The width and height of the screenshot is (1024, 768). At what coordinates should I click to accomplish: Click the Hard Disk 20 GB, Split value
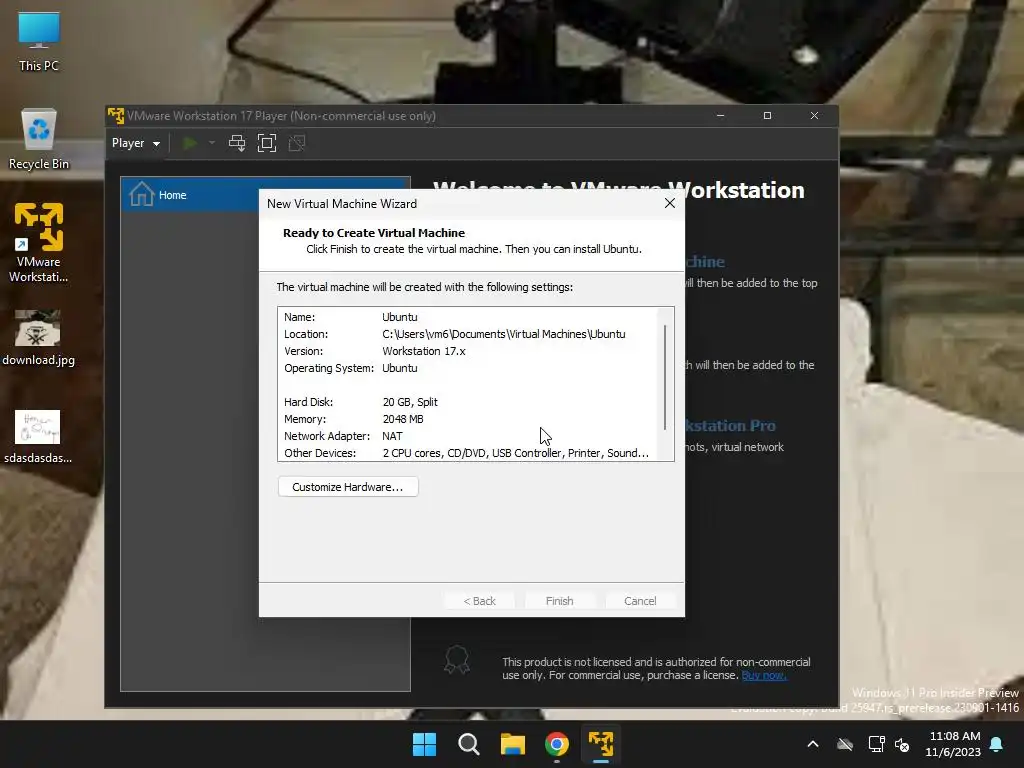(410, 402)
